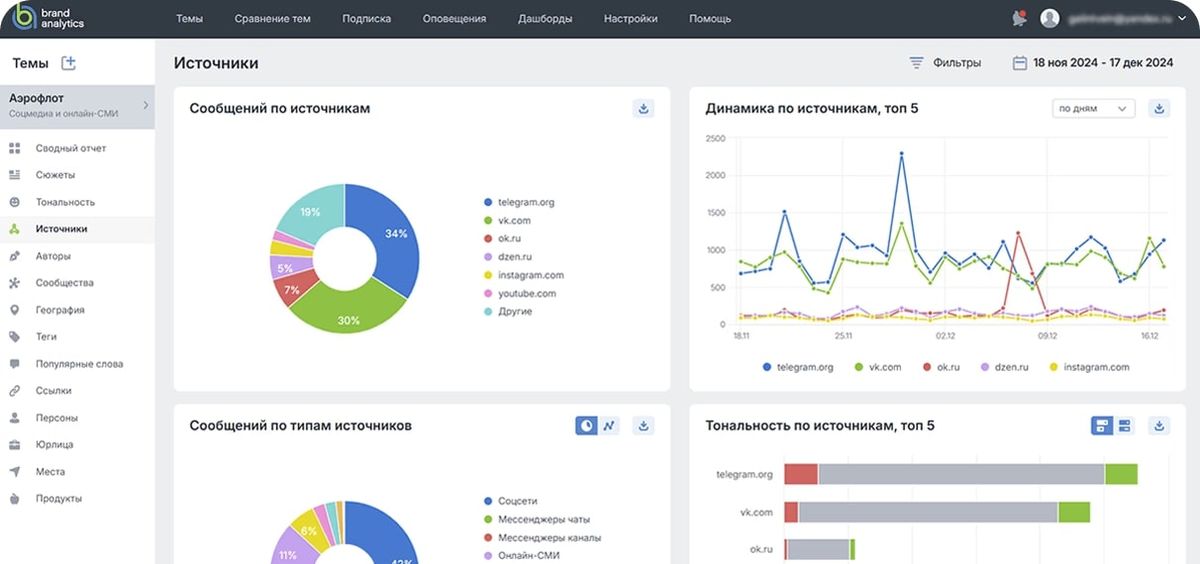
Task: Click the calendar icon by date range
Action: [x=1020, y=63]
